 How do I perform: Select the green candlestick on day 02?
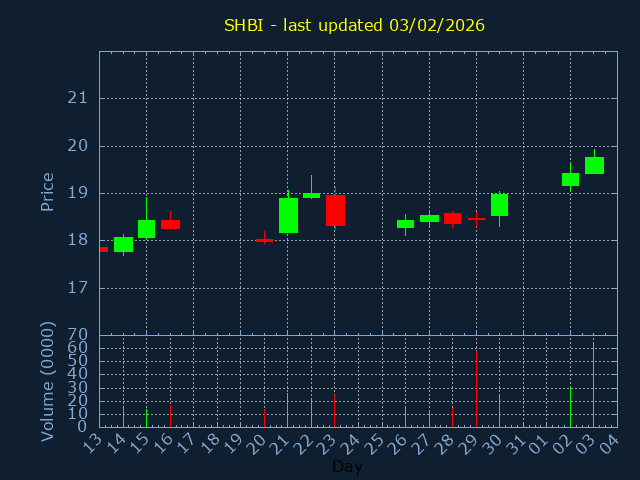coord(570,179)
